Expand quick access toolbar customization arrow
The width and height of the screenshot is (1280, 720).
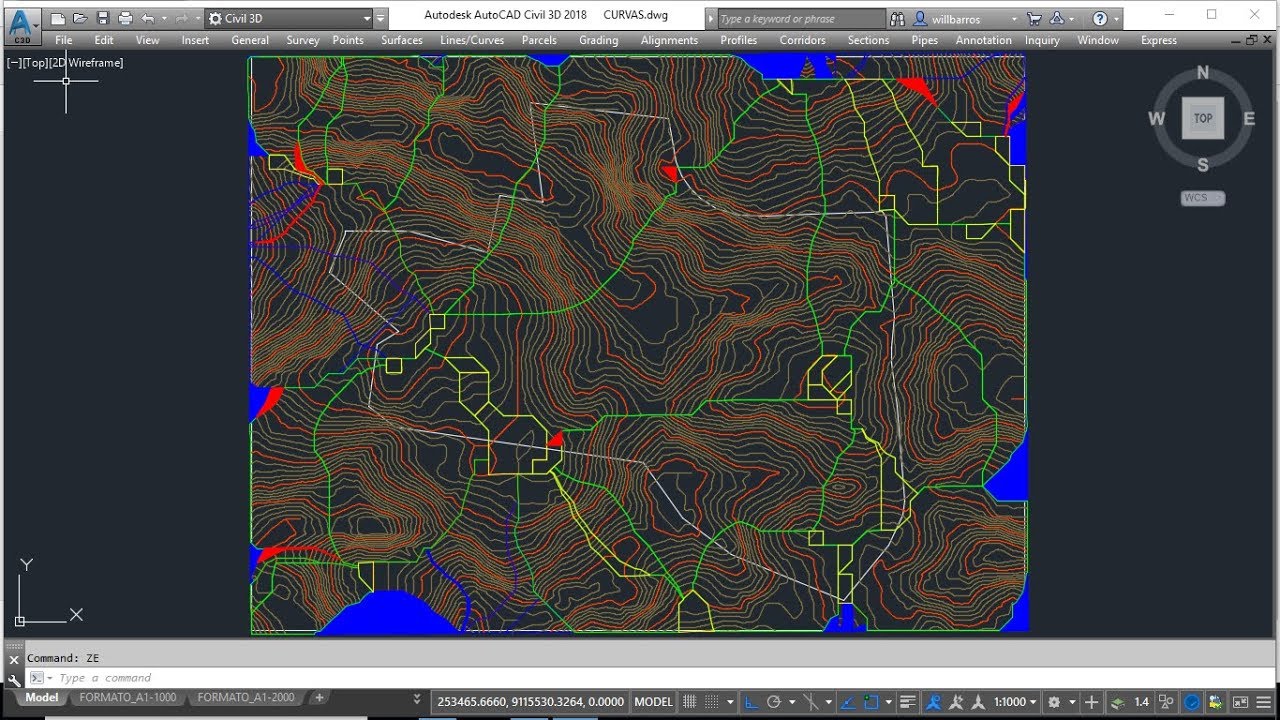pyautogui.click(x=381, y=18)
